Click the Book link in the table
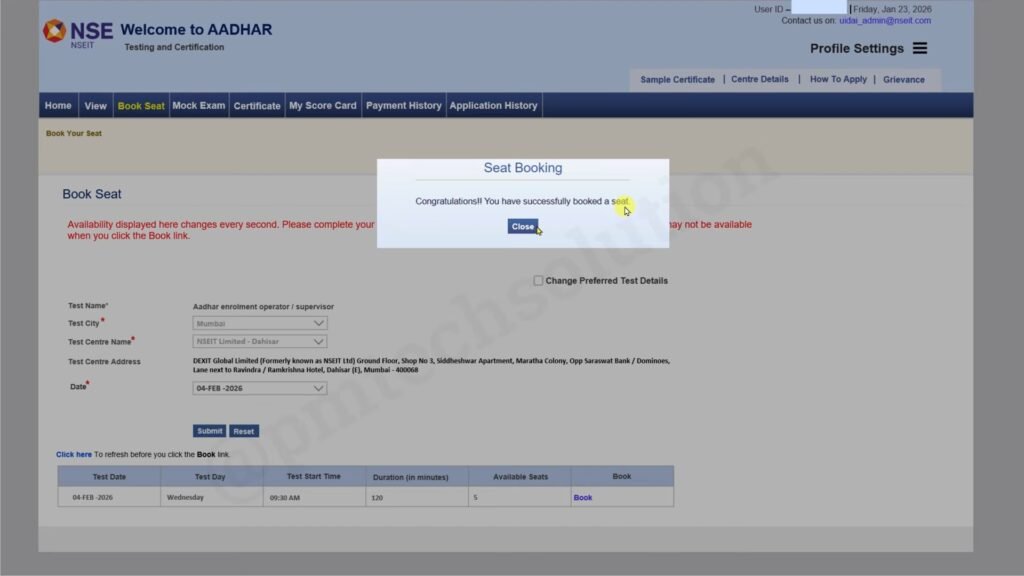The image size is (1024, 576). (583, 497)
